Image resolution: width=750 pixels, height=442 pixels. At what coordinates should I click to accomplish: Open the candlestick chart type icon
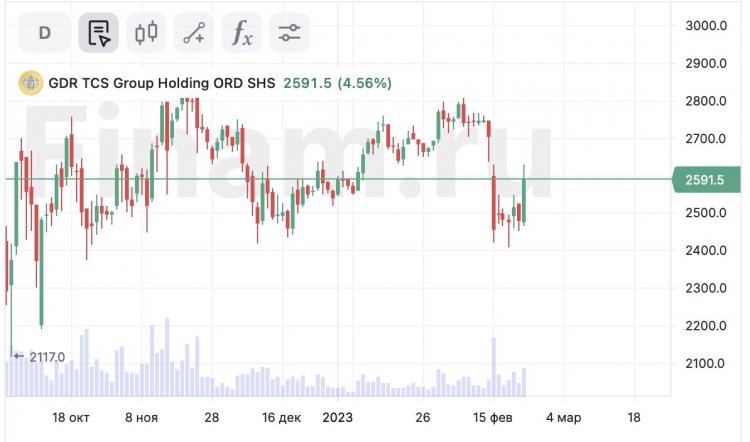146,33
